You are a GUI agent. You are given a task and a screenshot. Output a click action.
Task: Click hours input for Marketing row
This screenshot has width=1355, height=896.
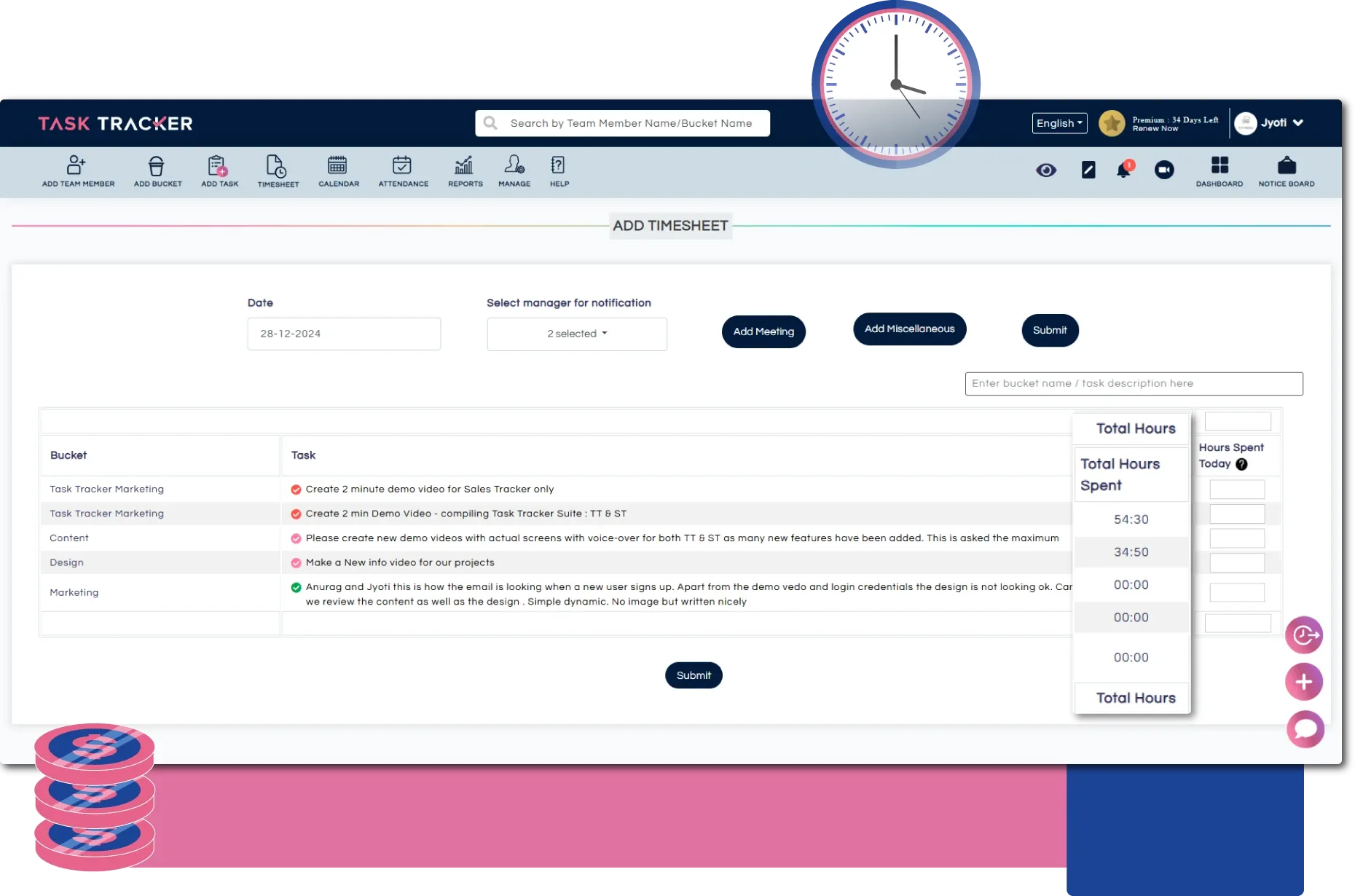tap(1237, 592)
